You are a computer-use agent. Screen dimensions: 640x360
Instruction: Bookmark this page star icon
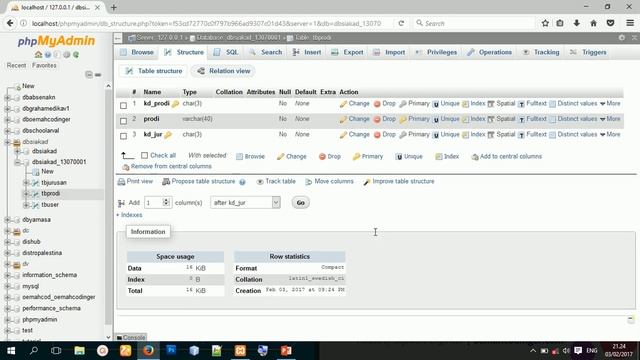point(545,23)
